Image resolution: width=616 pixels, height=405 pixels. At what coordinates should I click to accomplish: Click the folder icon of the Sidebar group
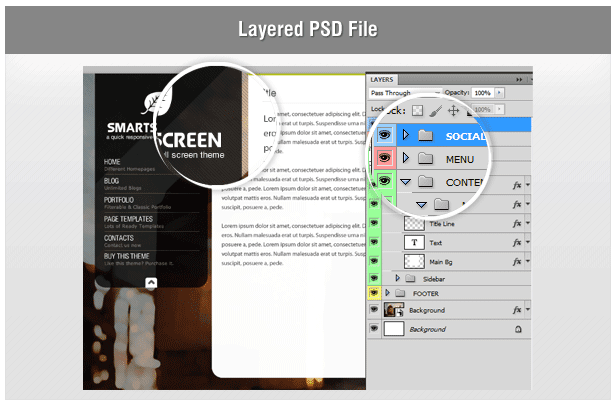(x=410, y=279)
